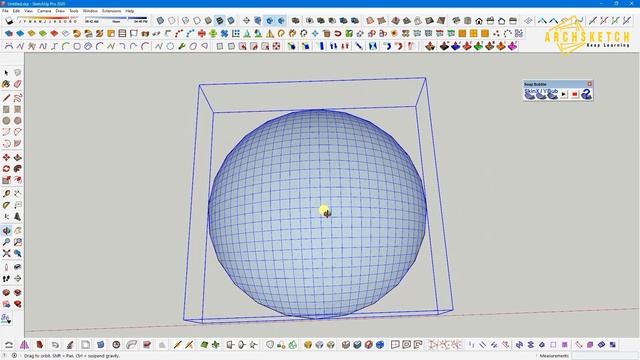Click the Soap Bubble X/Y icon
This screenshot has height=360, width=640.
coord(541,94)
